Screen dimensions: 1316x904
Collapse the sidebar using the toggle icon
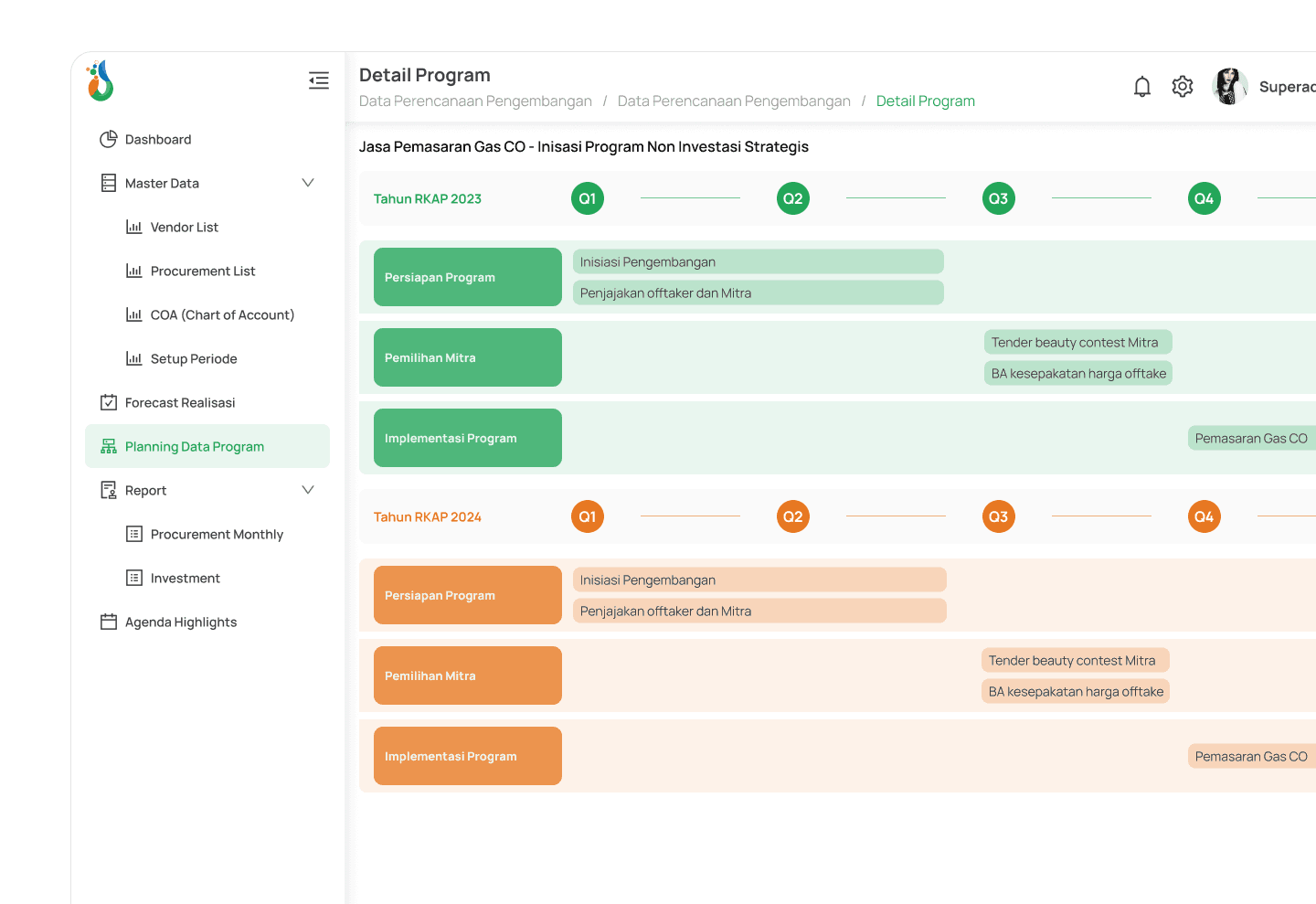coord(318,80)
